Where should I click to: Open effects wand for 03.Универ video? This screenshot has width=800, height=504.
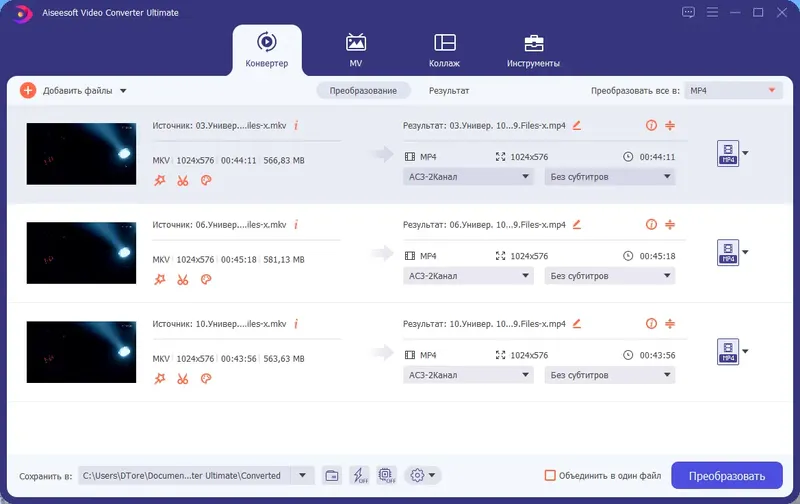tap(160, 180)
